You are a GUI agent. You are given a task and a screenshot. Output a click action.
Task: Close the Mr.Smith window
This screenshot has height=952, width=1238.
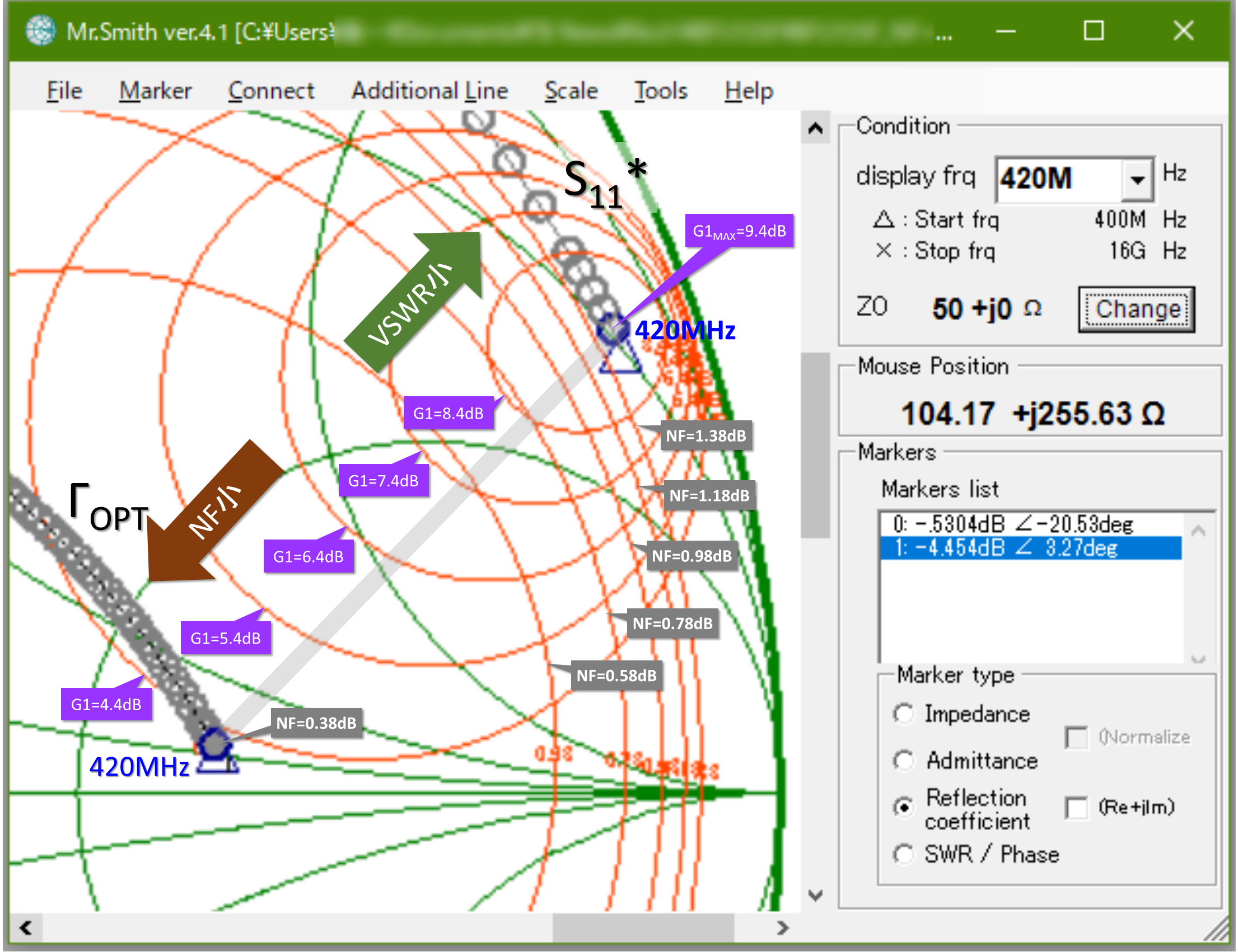pyautogui.click(x=1183, y=31)
